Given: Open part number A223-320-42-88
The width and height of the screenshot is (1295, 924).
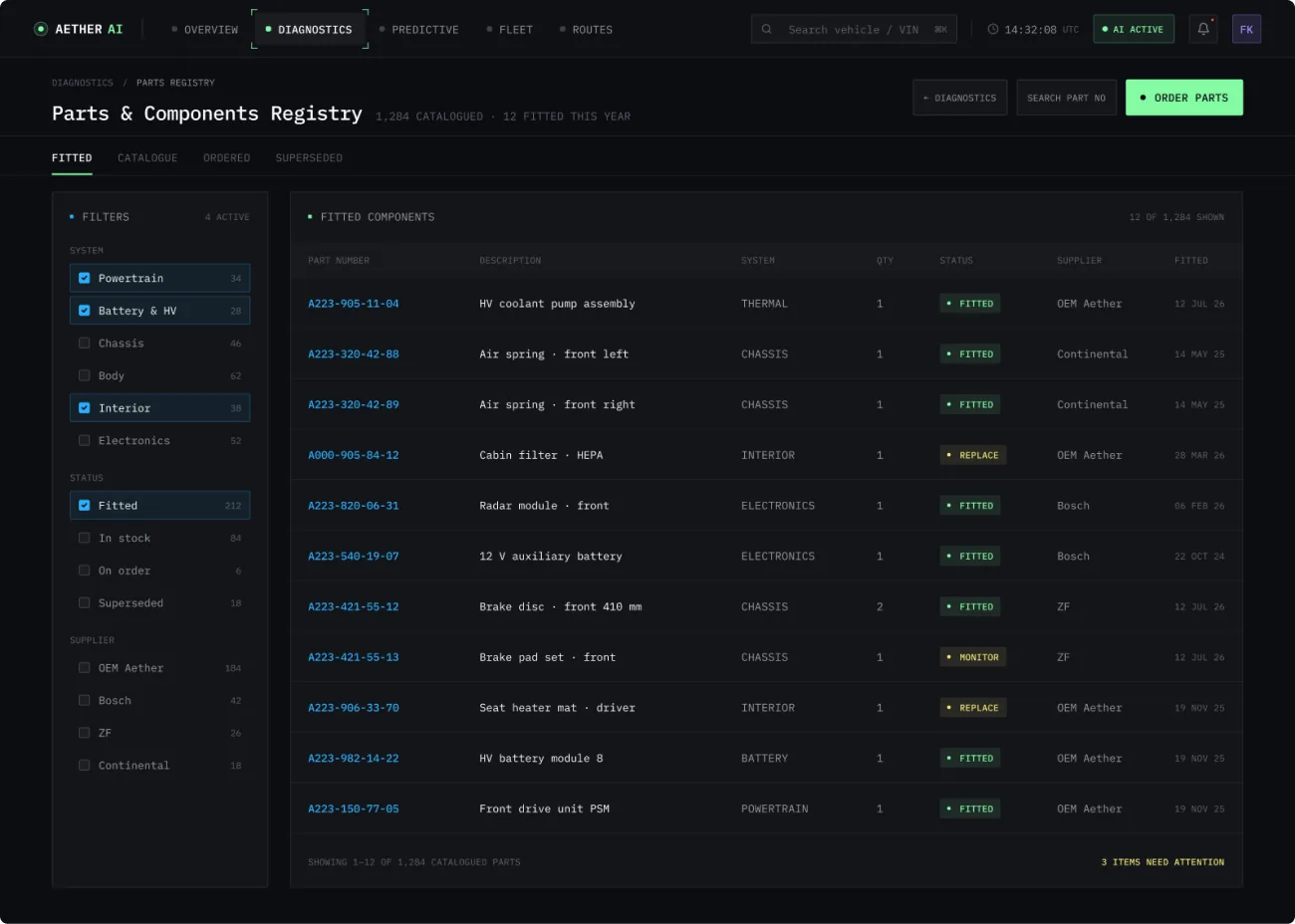Looking at the screenshot, I should point(354,353).
